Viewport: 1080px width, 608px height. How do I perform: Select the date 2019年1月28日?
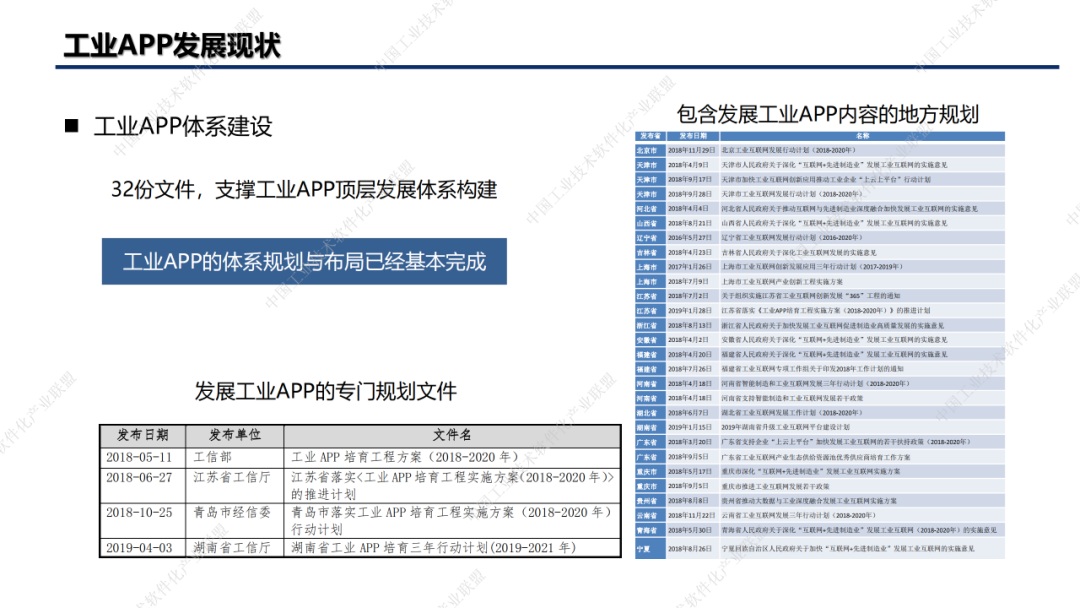coord(689,311)
